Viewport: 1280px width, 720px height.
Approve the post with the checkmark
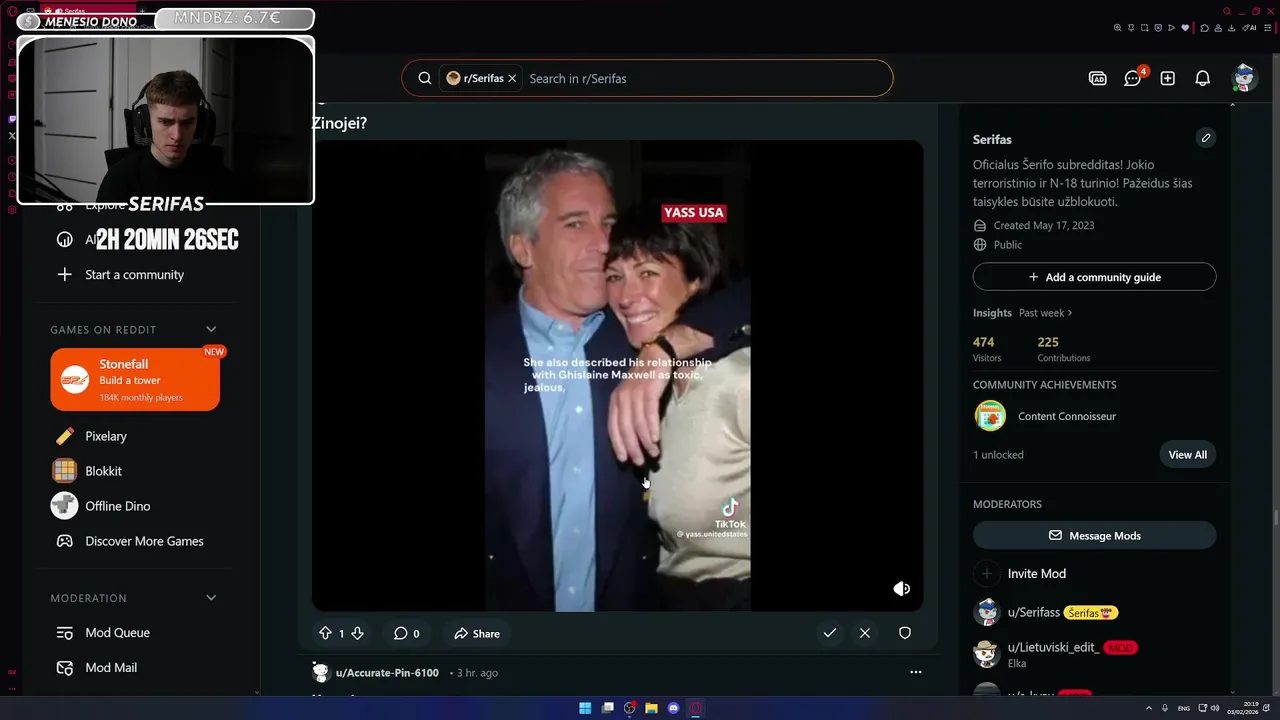click(x=830, y=633)
